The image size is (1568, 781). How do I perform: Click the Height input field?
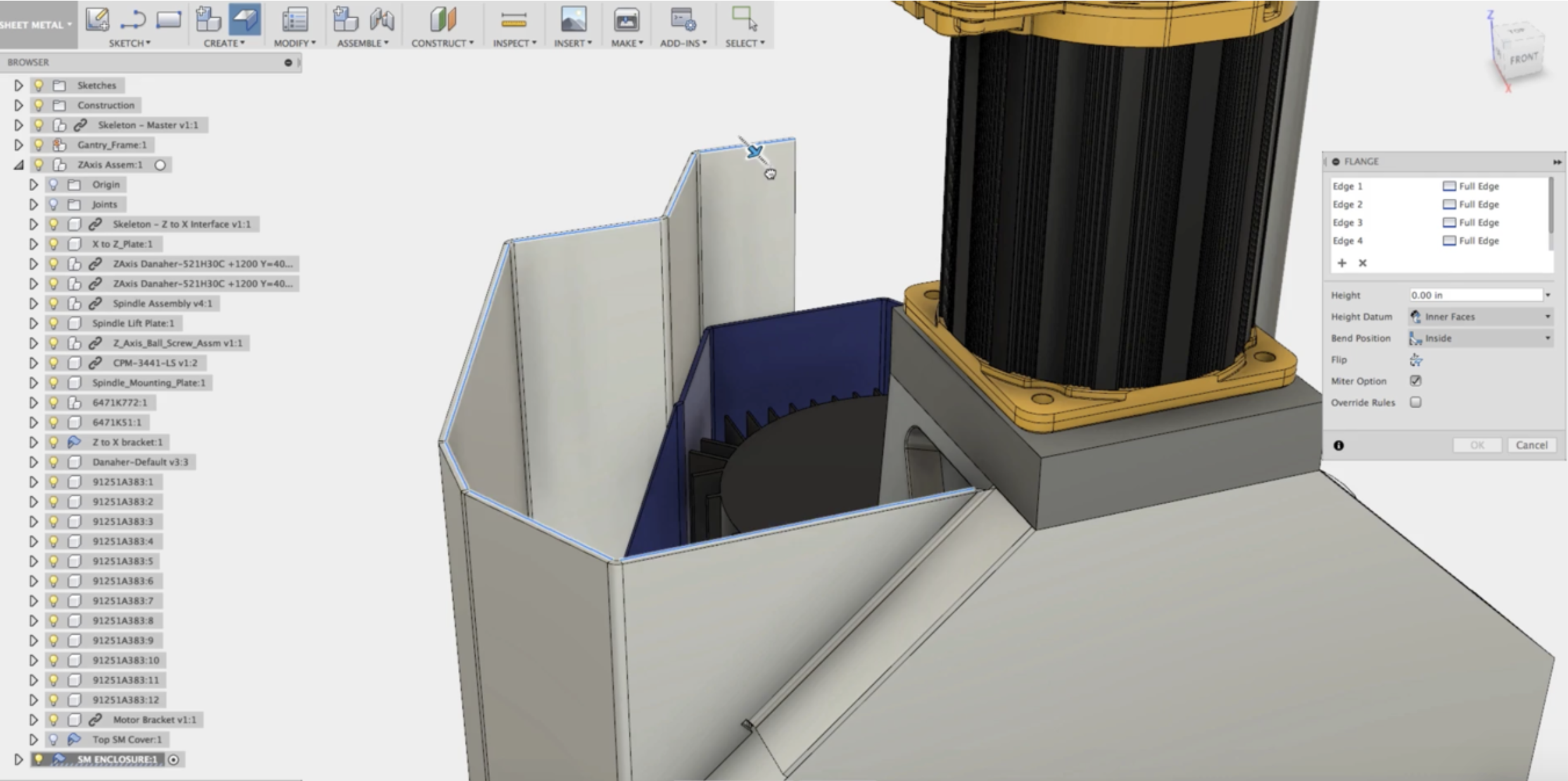pos(1476,295)
